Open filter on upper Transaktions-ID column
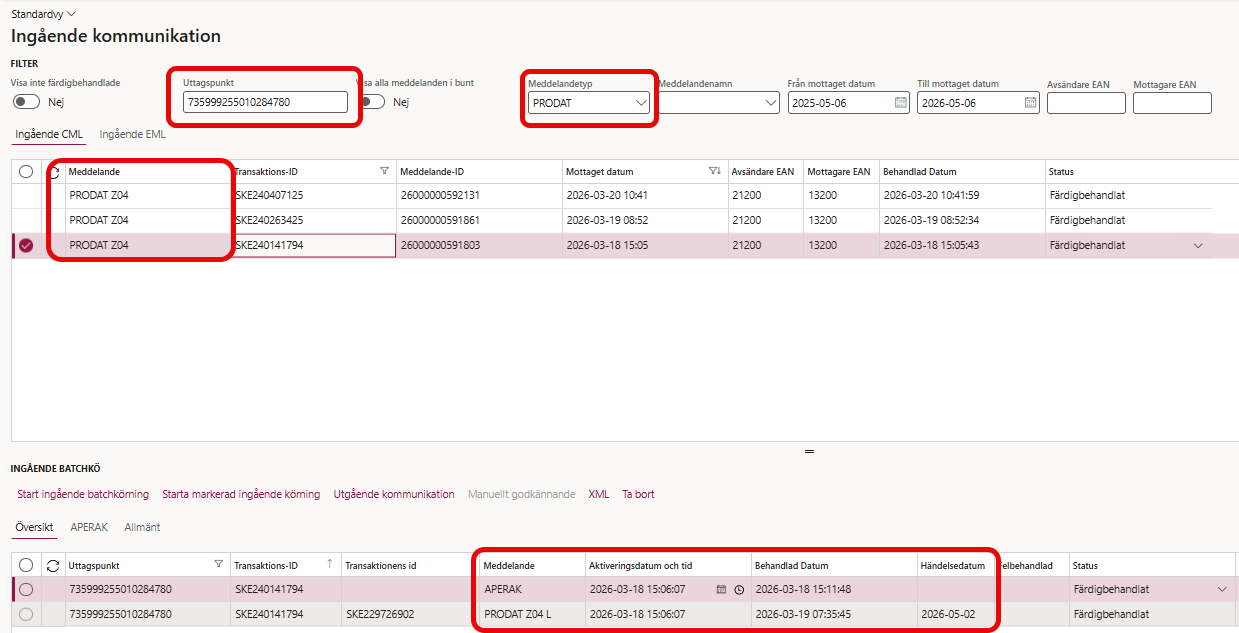 tap(384, 172)
